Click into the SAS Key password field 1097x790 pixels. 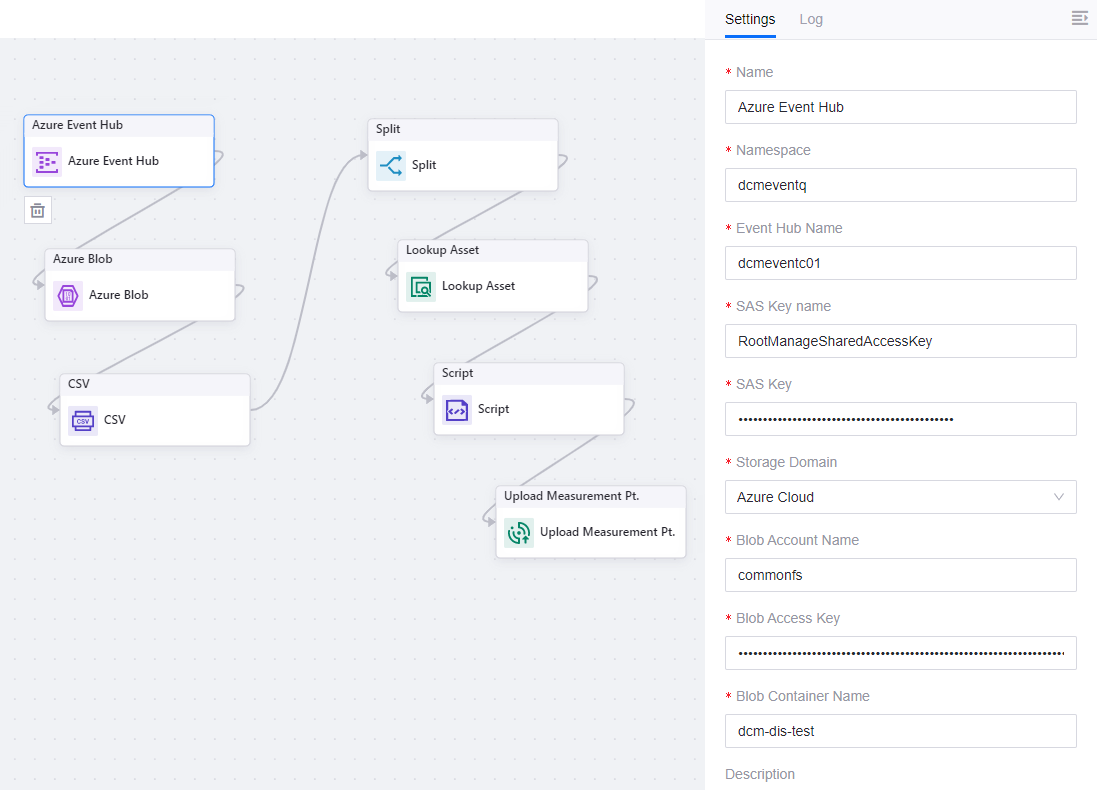900,419
